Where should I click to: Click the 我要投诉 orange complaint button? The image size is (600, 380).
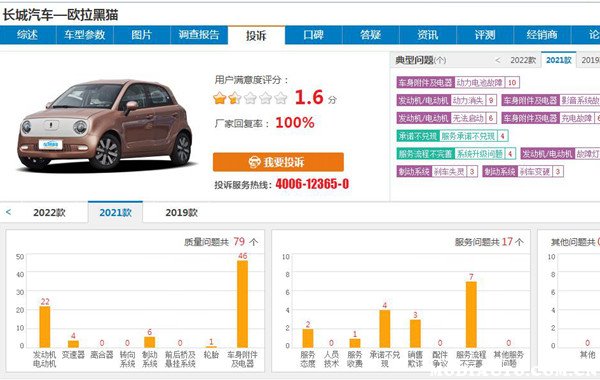[x=278, y=162]
